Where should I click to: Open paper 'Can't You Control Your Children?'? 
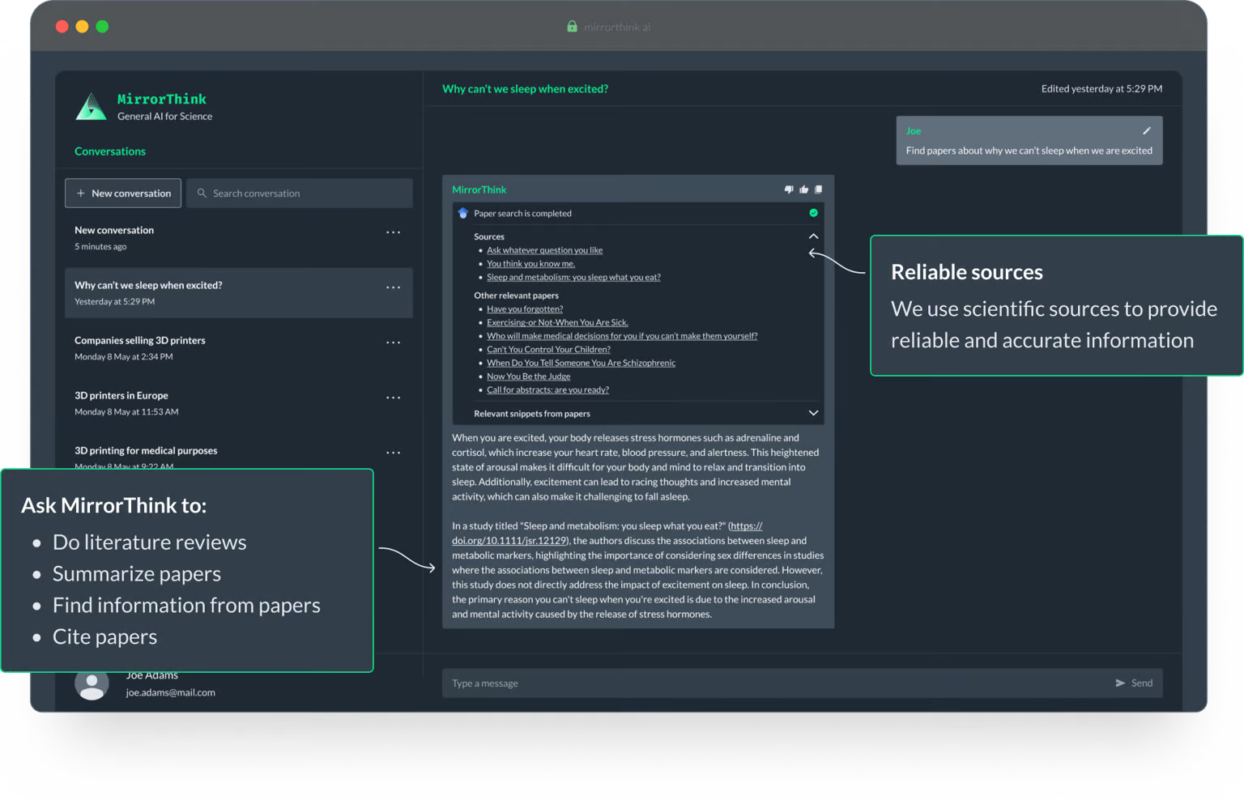pyautogui.click(x=549, y=350)
